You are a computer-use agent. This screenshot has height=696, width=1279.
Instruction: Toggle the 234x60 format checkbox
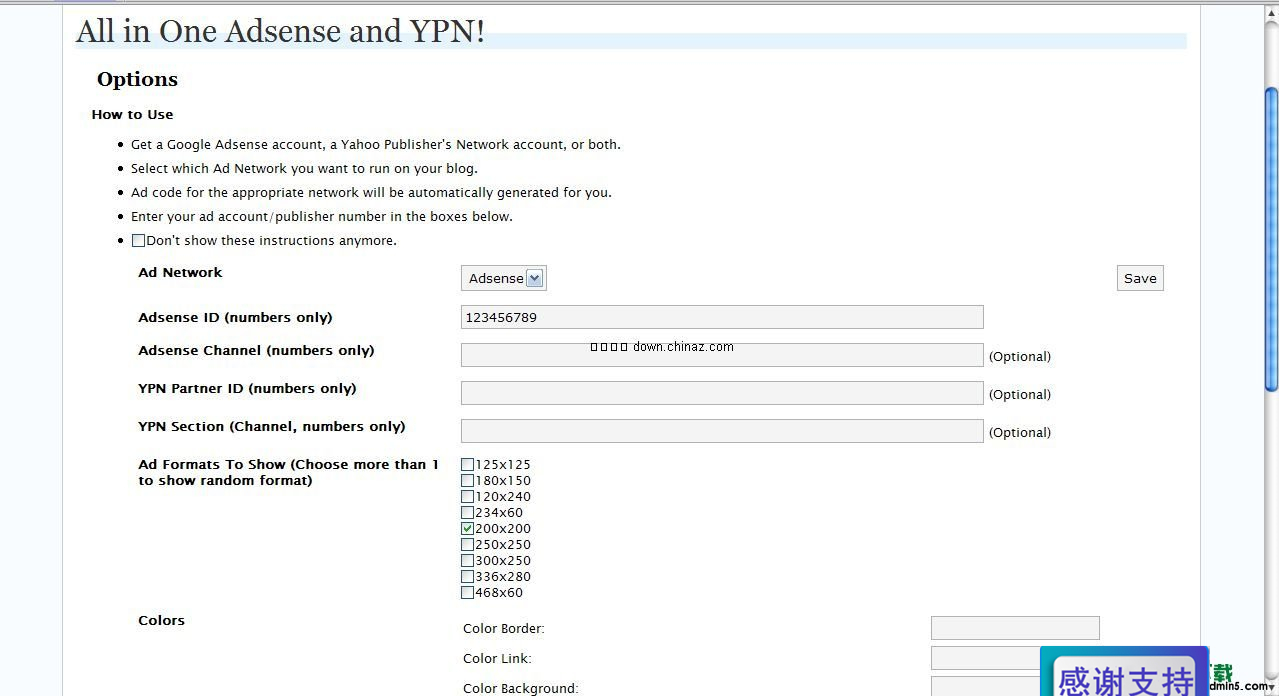[467, 512]
